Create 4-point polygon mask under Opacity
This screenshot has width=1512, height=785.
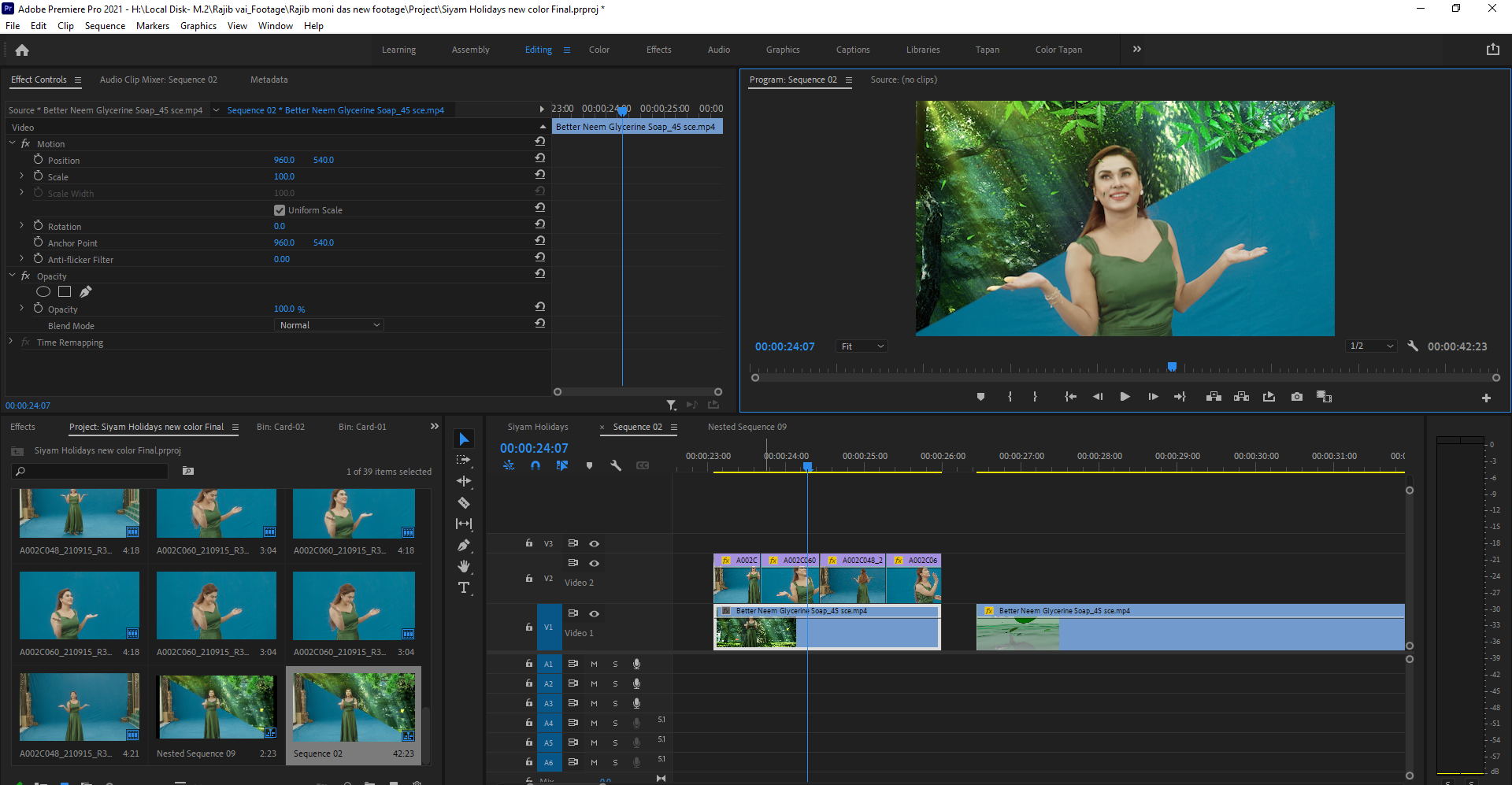pos(65,292)
